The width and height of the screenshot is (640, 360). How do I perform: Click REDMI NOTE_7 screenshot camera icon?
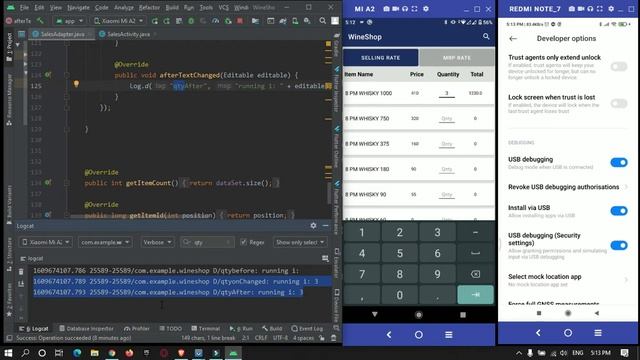(x=571, y=9)
